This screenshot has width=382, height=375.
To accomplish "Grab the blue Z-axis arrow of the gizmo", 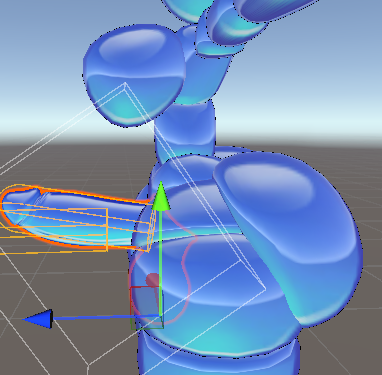I will click(38, 319).
